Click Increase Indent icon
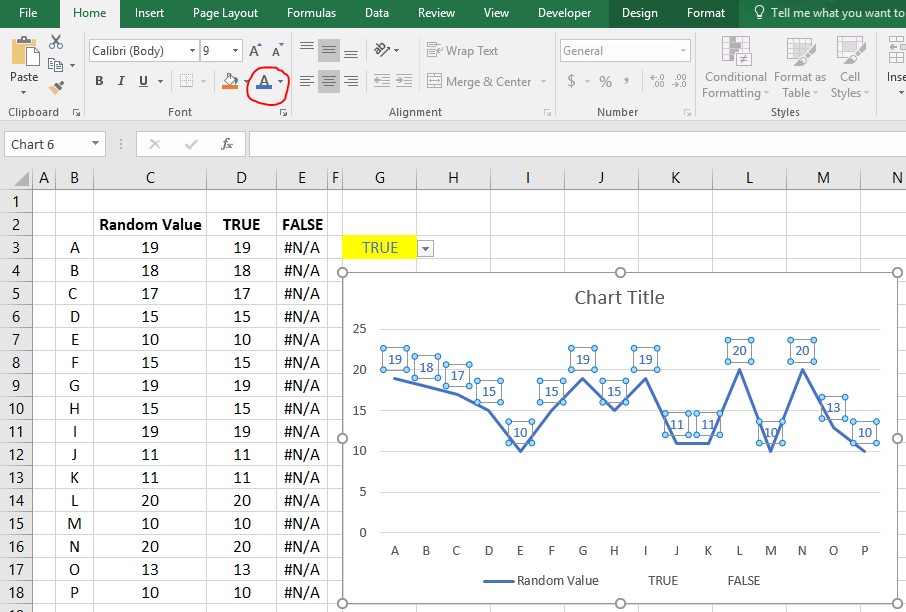The width and height of the screenshot is (906, 612). click(404, 81)
